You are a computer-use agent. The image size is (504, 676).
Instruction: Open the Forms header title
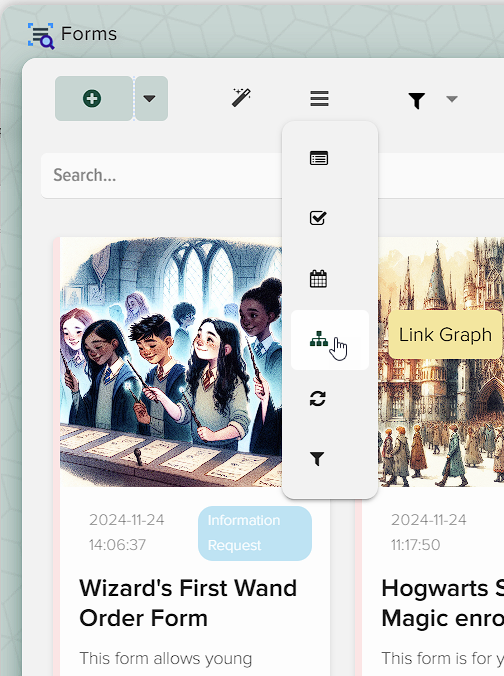(x=89, y=34)
